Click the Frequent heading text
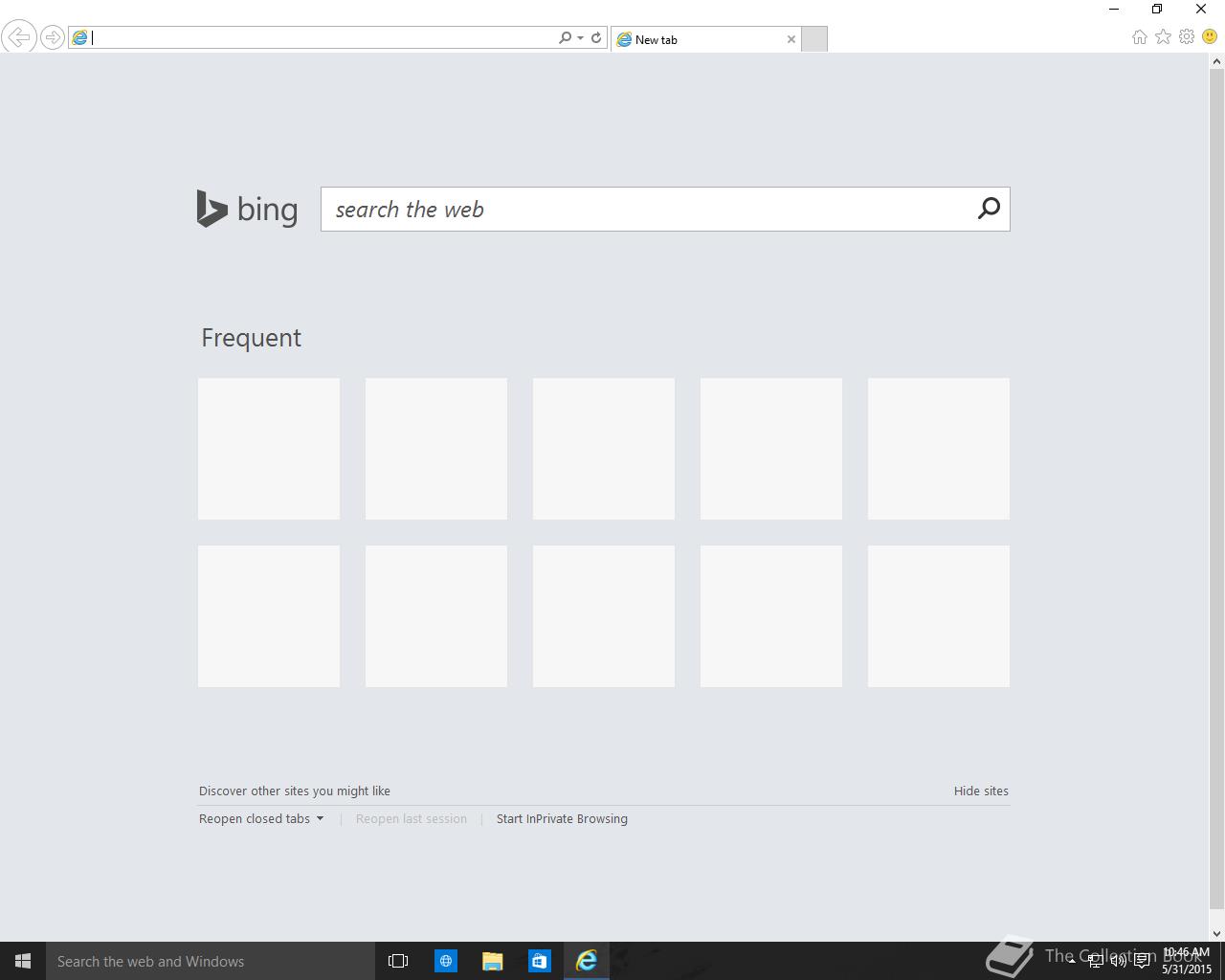This screenshot has width=1225, height=980. pyautogui.click(x=251, y=338)
